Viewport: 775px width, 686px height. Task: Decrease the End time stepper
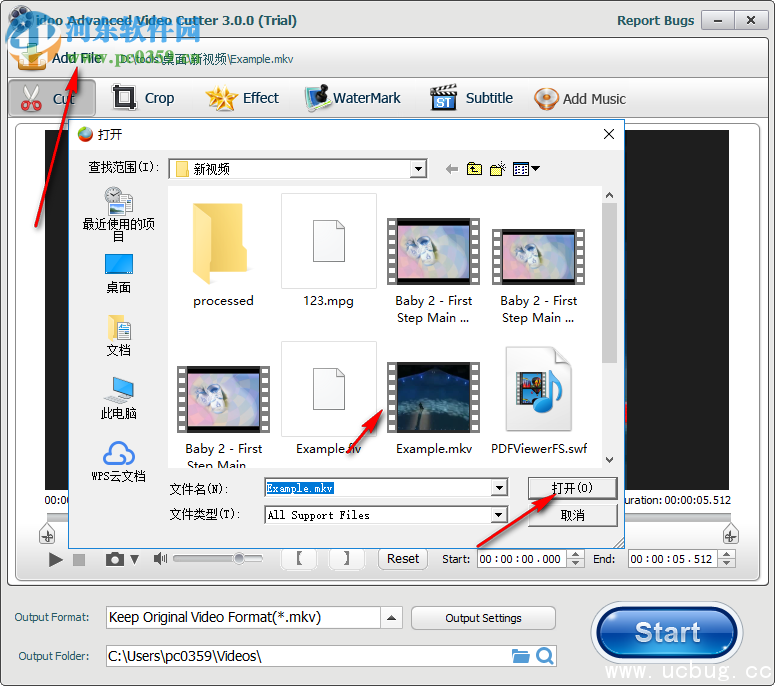727,563
